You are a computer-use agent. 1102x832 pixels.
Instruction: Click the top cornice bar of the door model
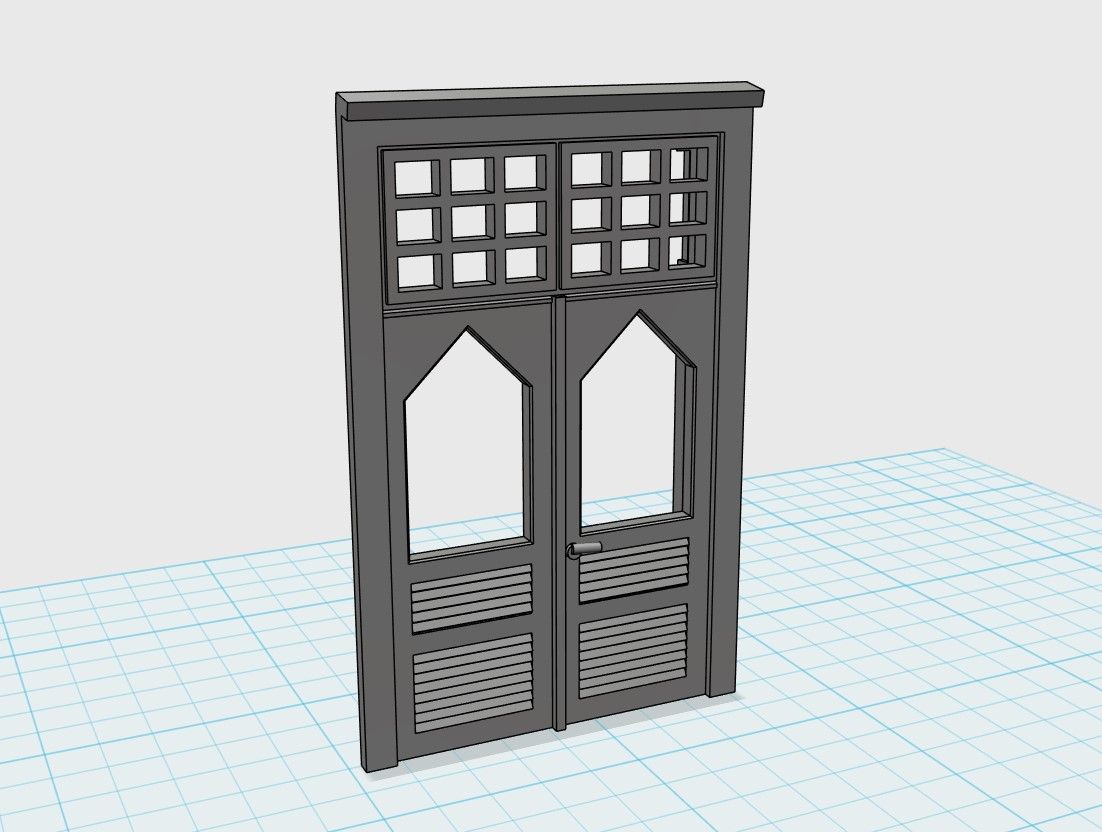point(550,103)
